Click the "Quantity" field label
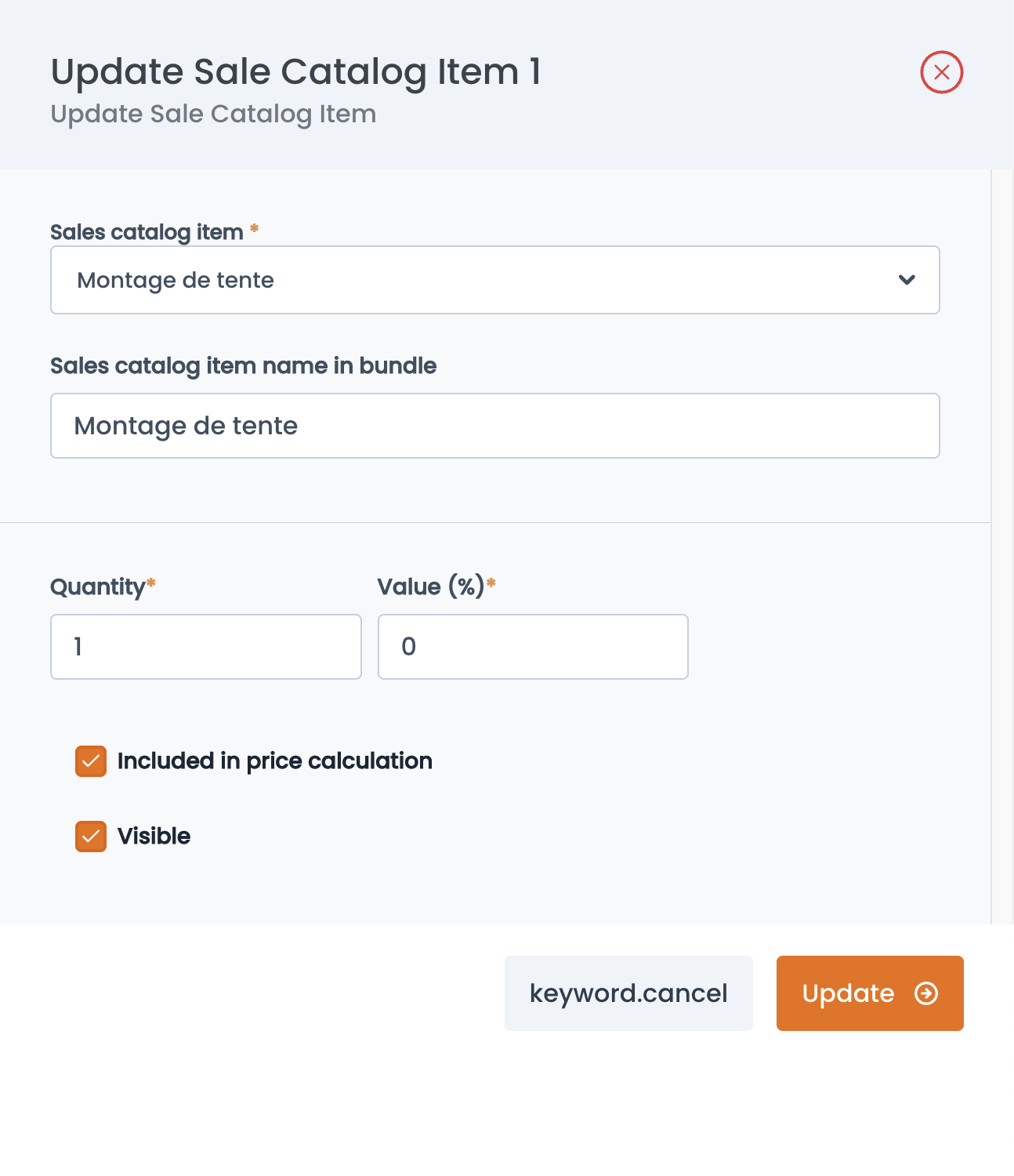The height and width of the screenshot is (1176, 1014). (x=98, y=586)
